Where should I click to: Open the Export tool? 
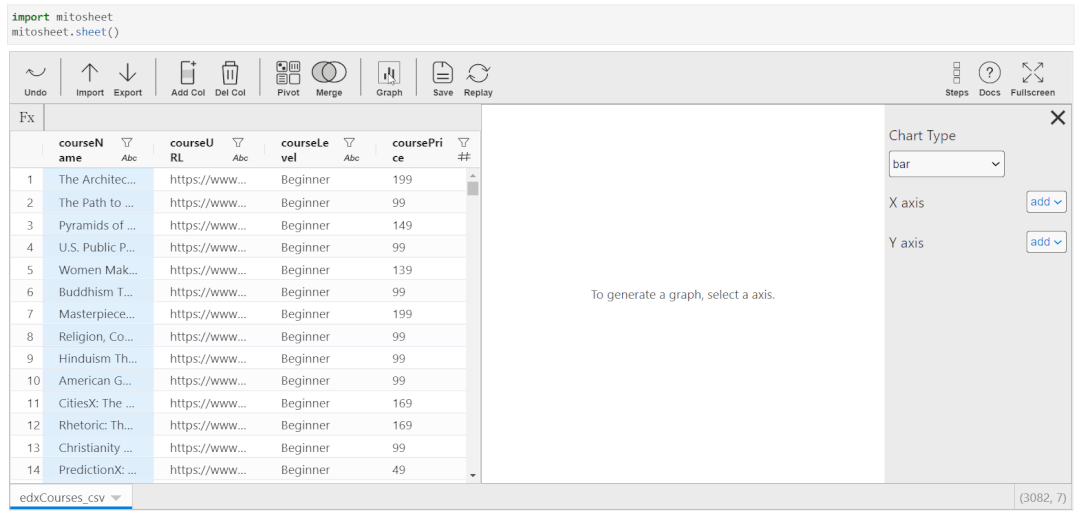click(128, 78)
